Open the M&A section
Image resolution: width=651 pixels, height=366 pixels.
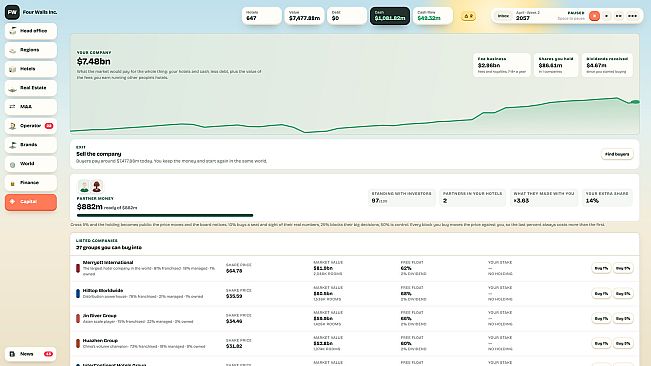31,107
